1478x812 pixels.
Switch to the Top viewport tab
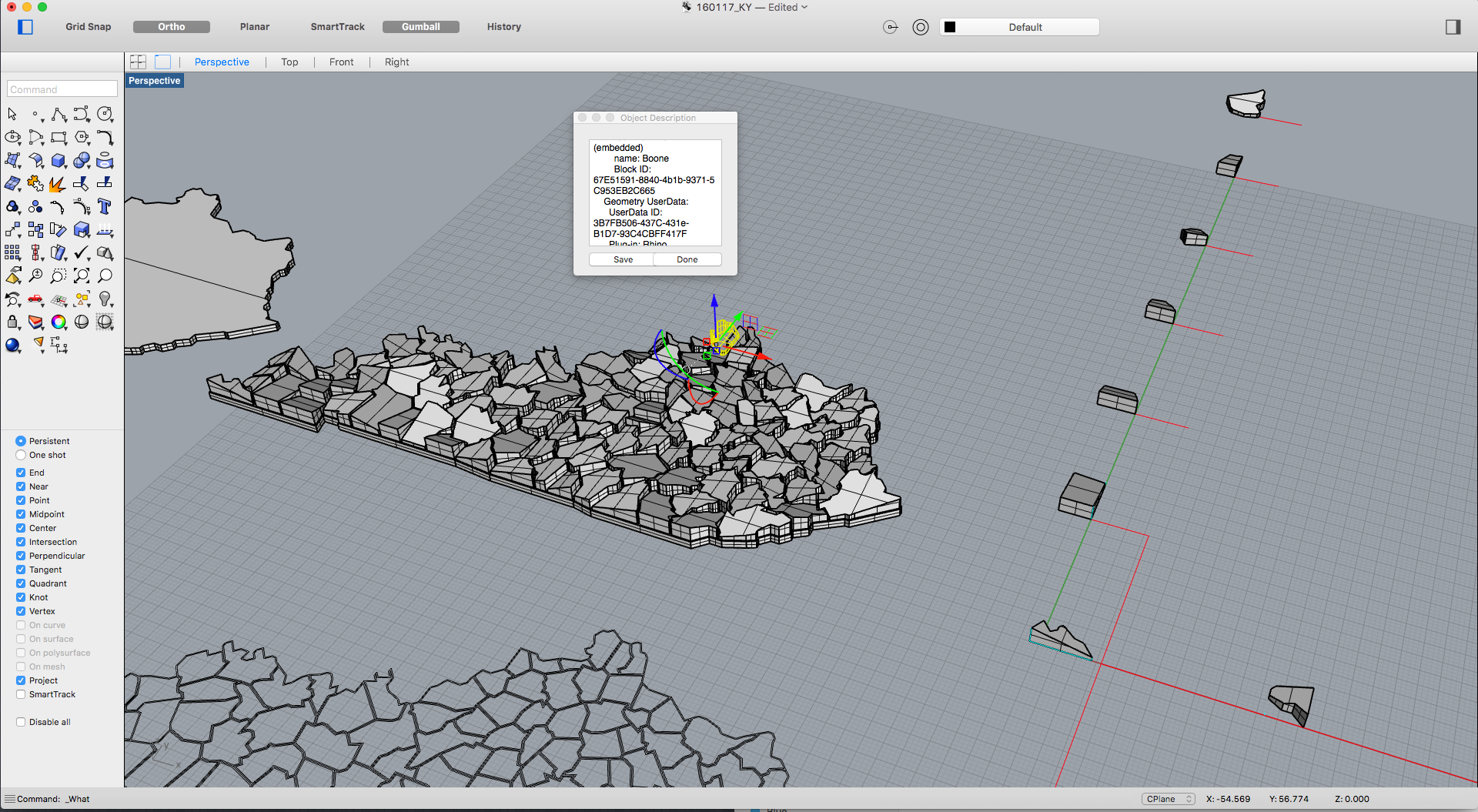tap(289, 62)
